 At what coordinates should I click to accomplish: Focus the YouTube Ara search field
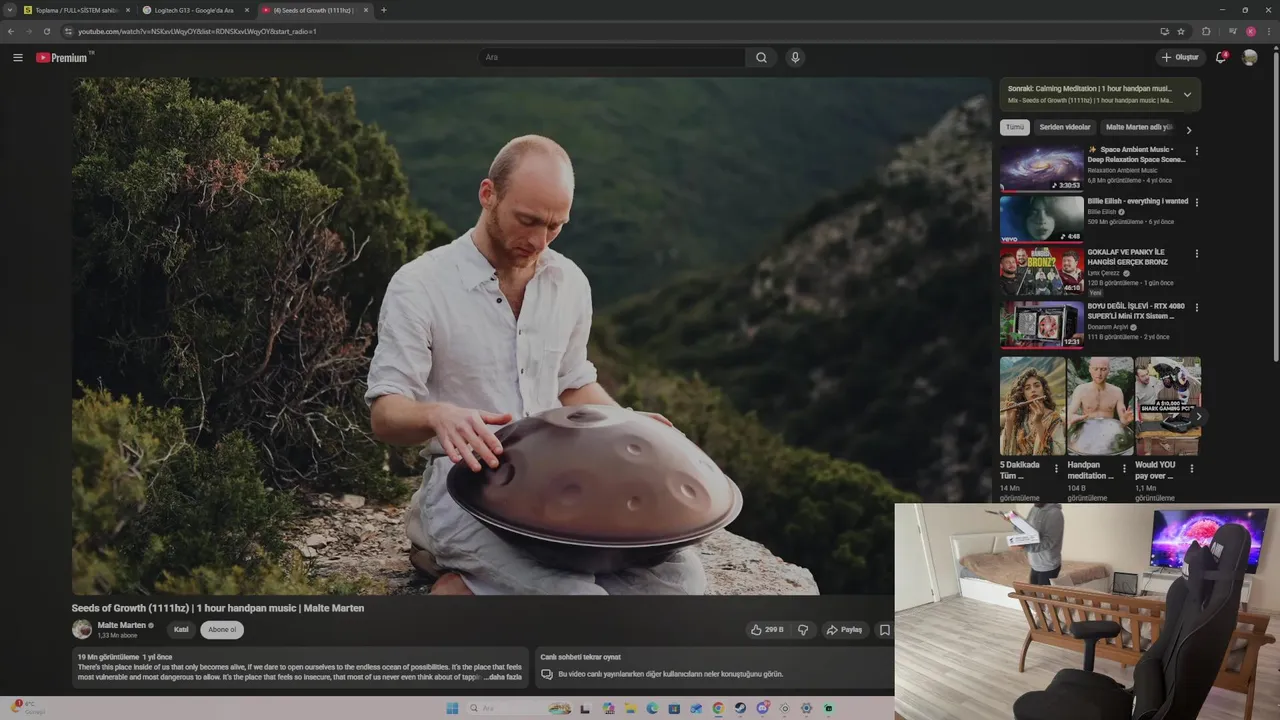612,57
